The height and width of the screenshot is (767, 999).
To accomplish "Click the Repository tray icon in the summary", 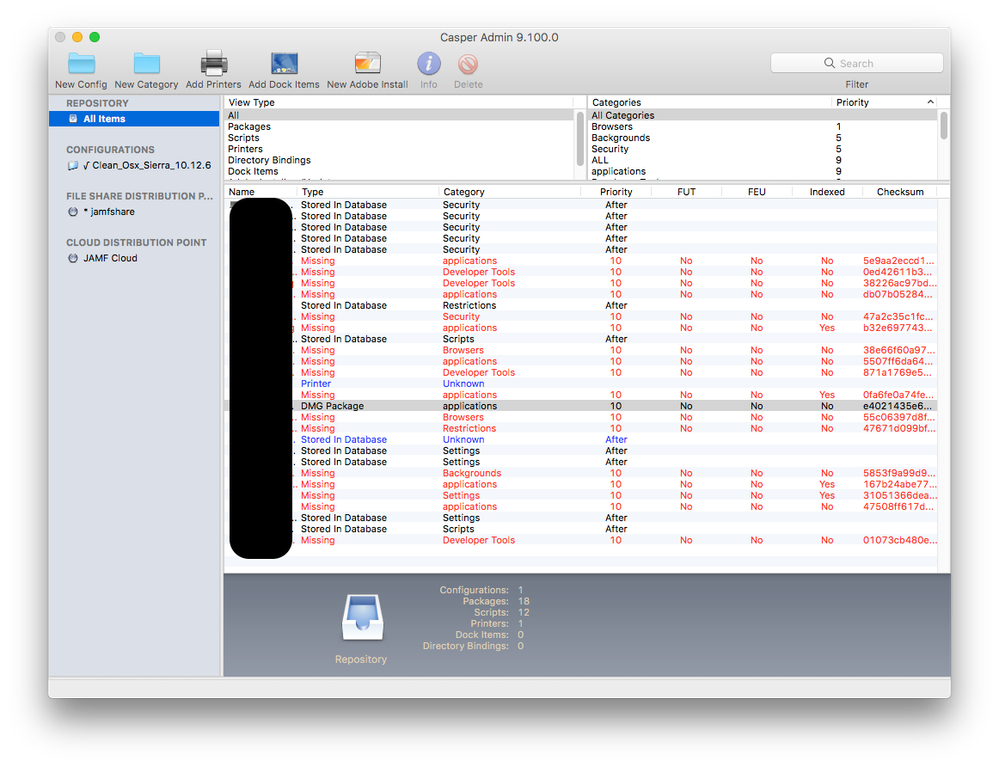I will pyautogui.click(x=363, y=617).
